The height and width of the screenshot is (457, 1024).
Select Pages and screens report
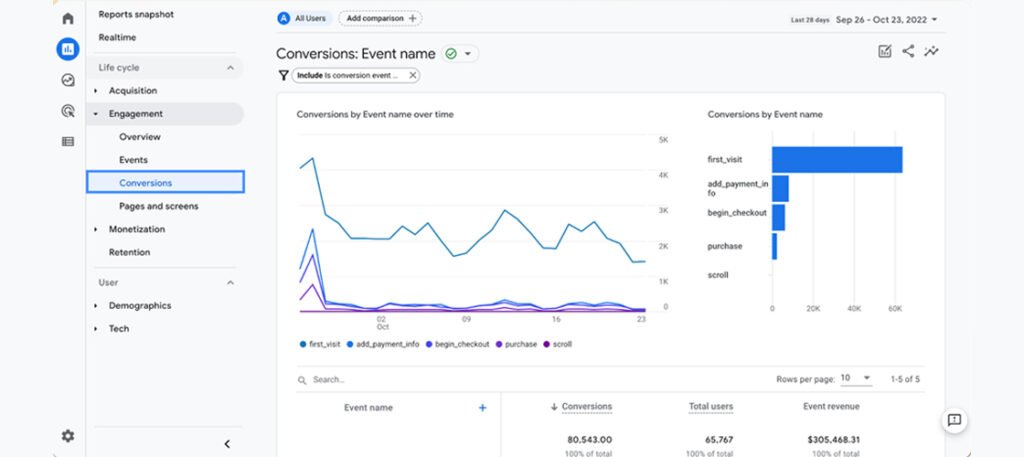point(158,206)
